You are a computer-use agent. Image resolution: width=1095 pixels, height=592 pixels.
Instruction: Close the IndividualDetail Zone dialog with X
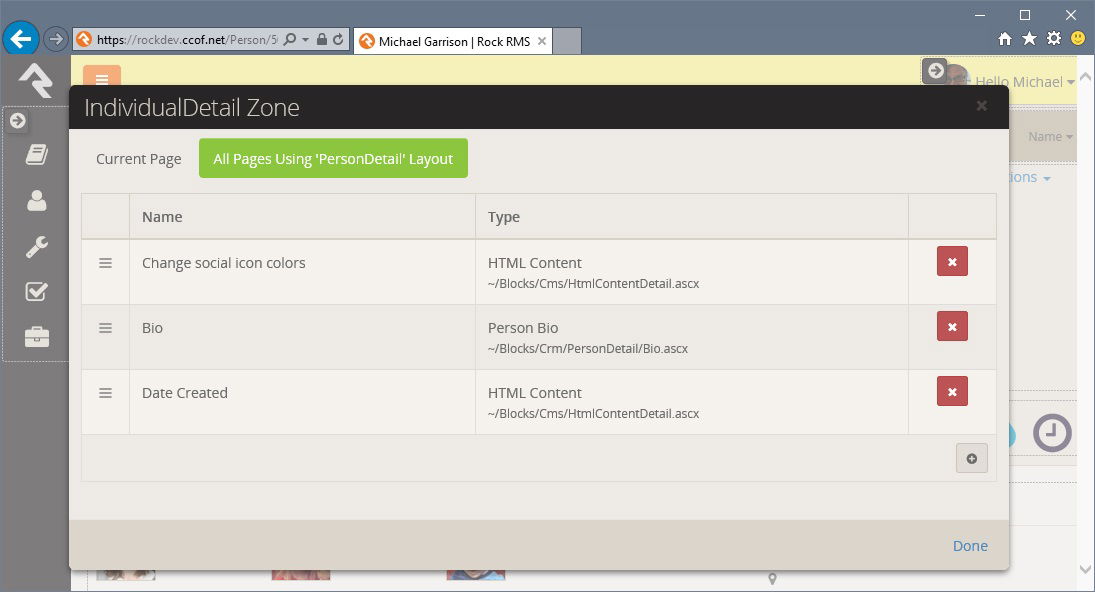click(981, 106)
